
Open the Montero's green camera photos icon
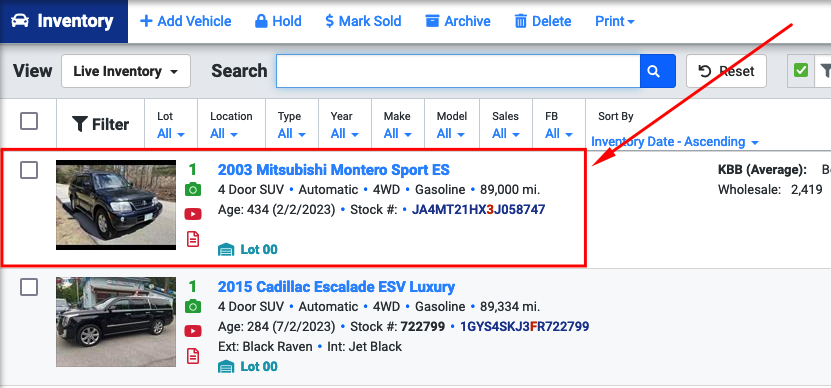[193, 189]
